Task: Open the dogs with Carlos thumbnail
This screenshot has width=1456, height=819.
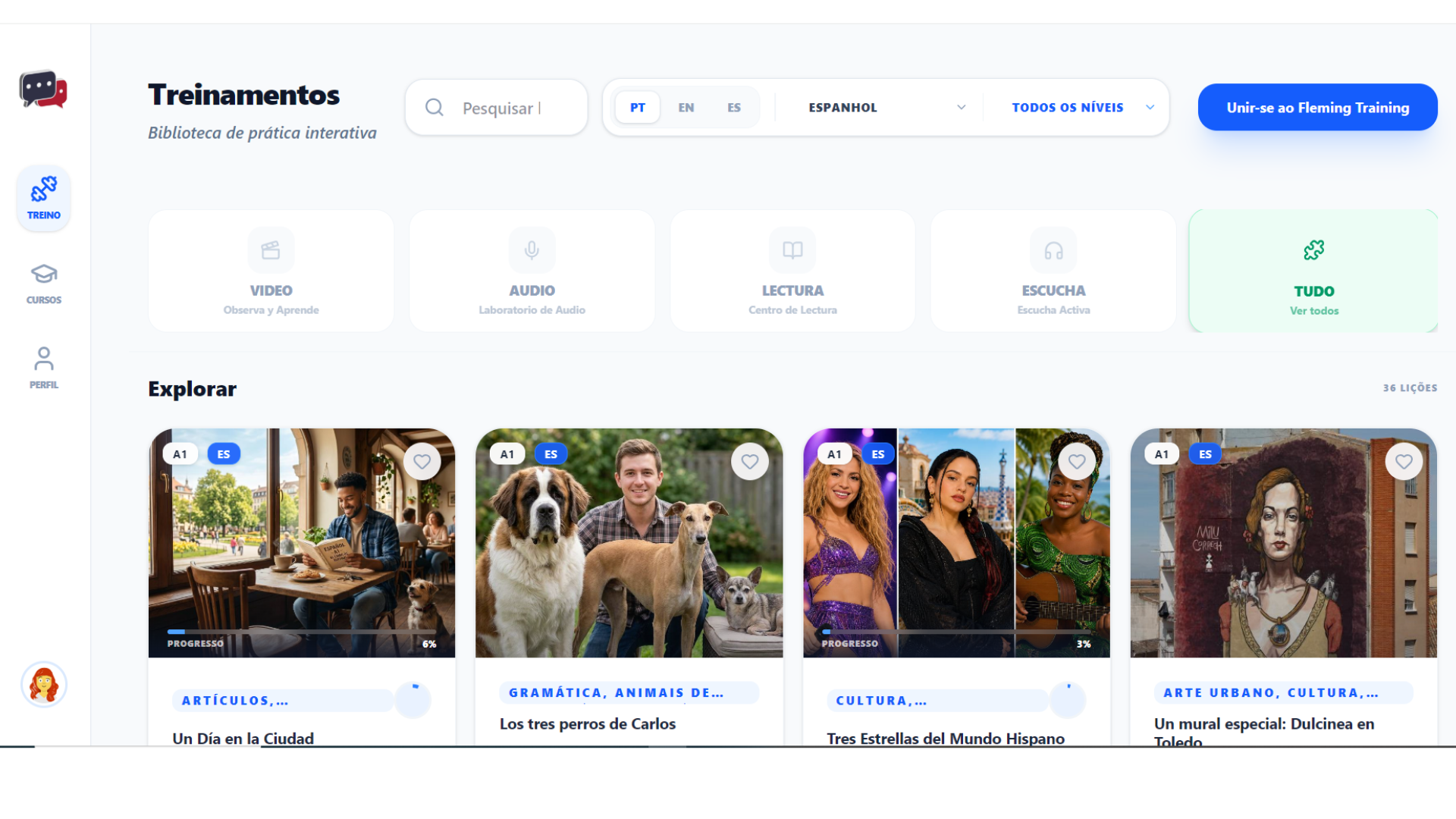Action: (629, 543)
